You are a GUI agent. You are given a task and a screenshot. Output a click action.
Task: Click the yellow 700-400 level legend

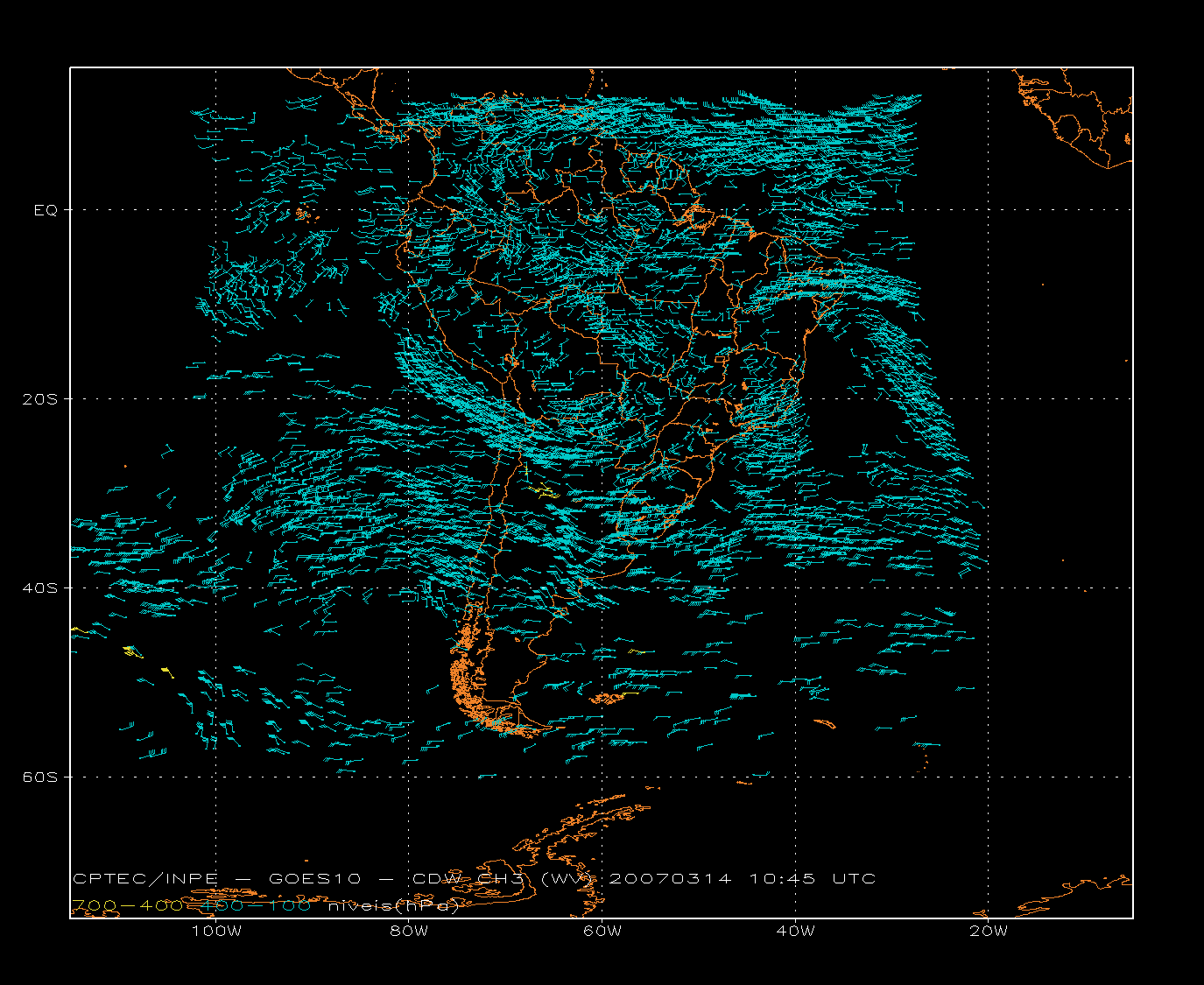tap(126, 905)
